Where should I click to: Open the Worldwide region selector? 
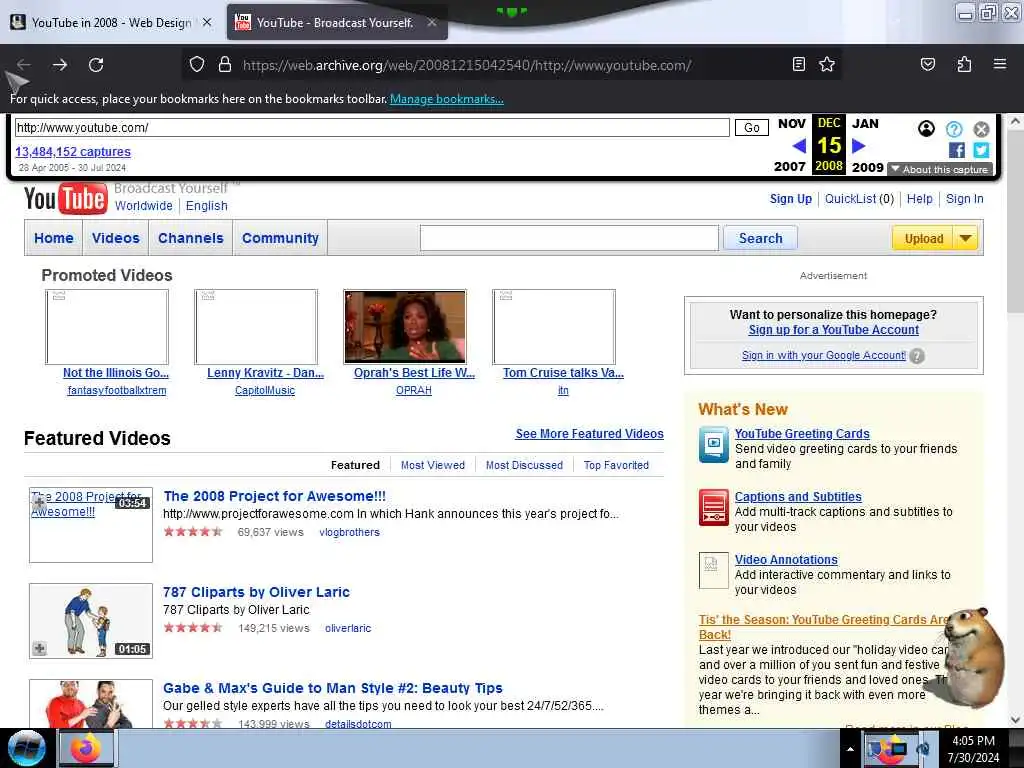click(x=144, y=206)
